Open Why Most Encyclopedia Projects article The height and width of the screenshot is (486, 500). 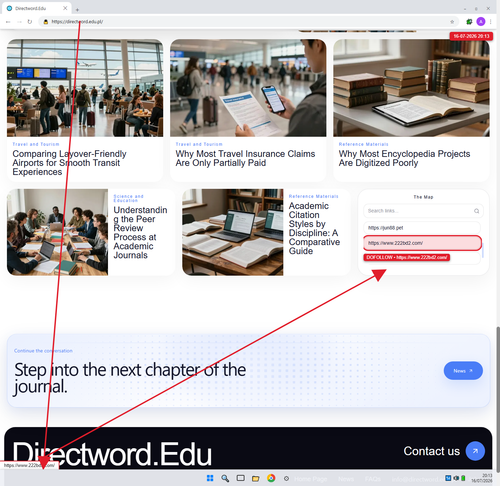(x=404, y=158)
